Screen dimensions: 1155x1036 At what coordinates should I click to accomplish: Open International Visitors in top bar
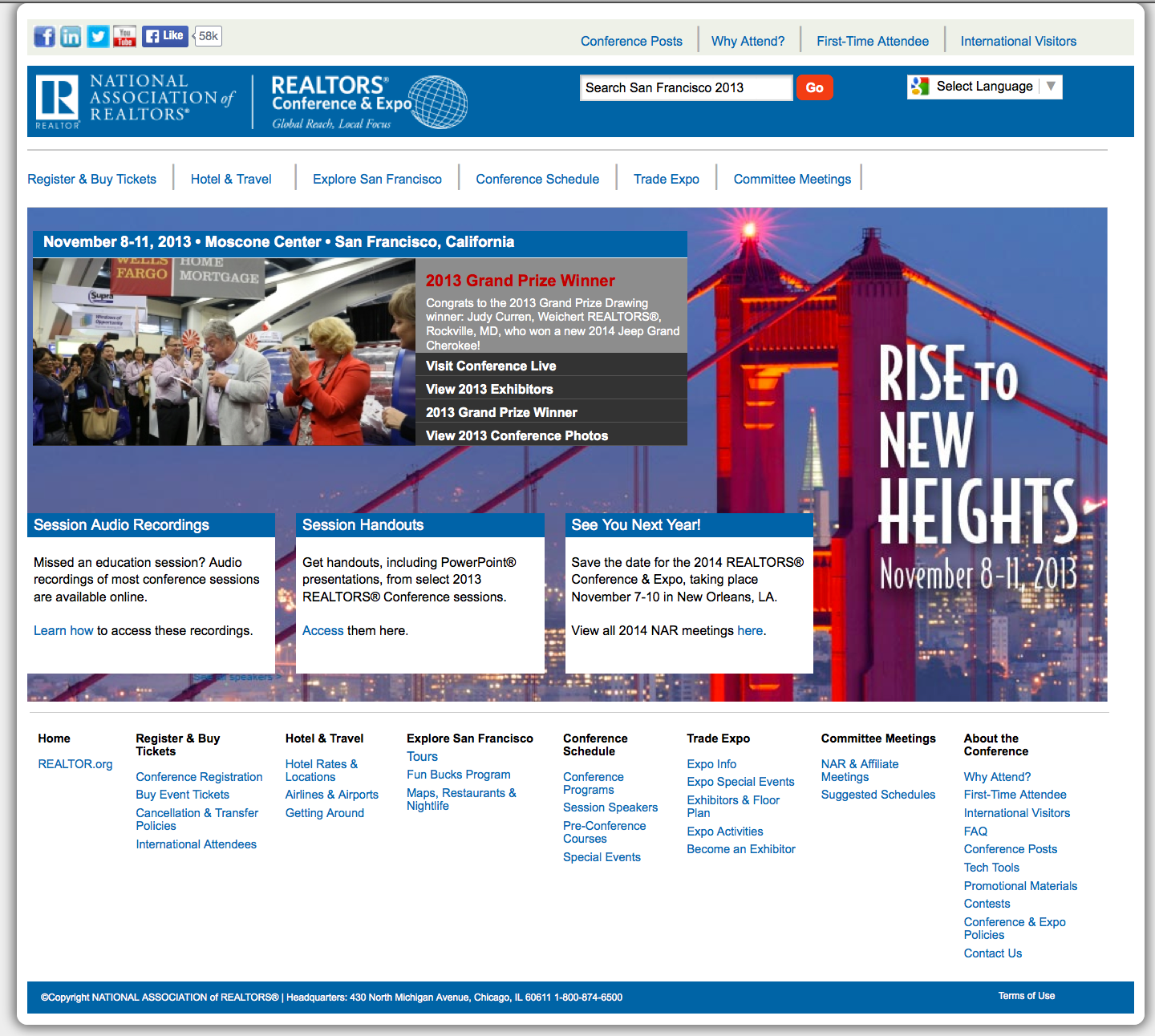click(x=1019, y=41)
